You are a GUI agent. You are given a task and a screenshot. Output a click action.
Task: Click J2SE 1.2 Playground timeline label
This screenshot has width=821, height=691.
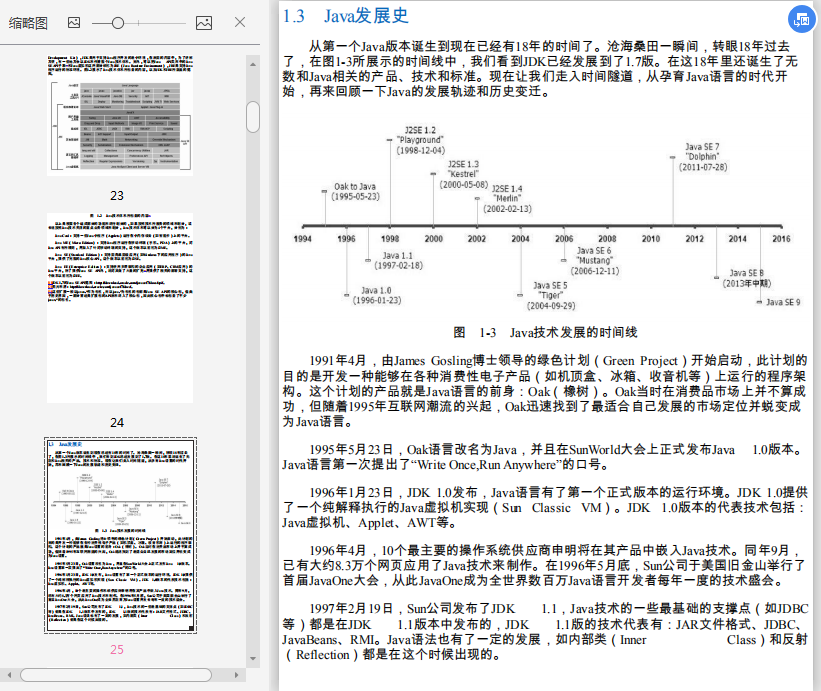coord(420,140)
